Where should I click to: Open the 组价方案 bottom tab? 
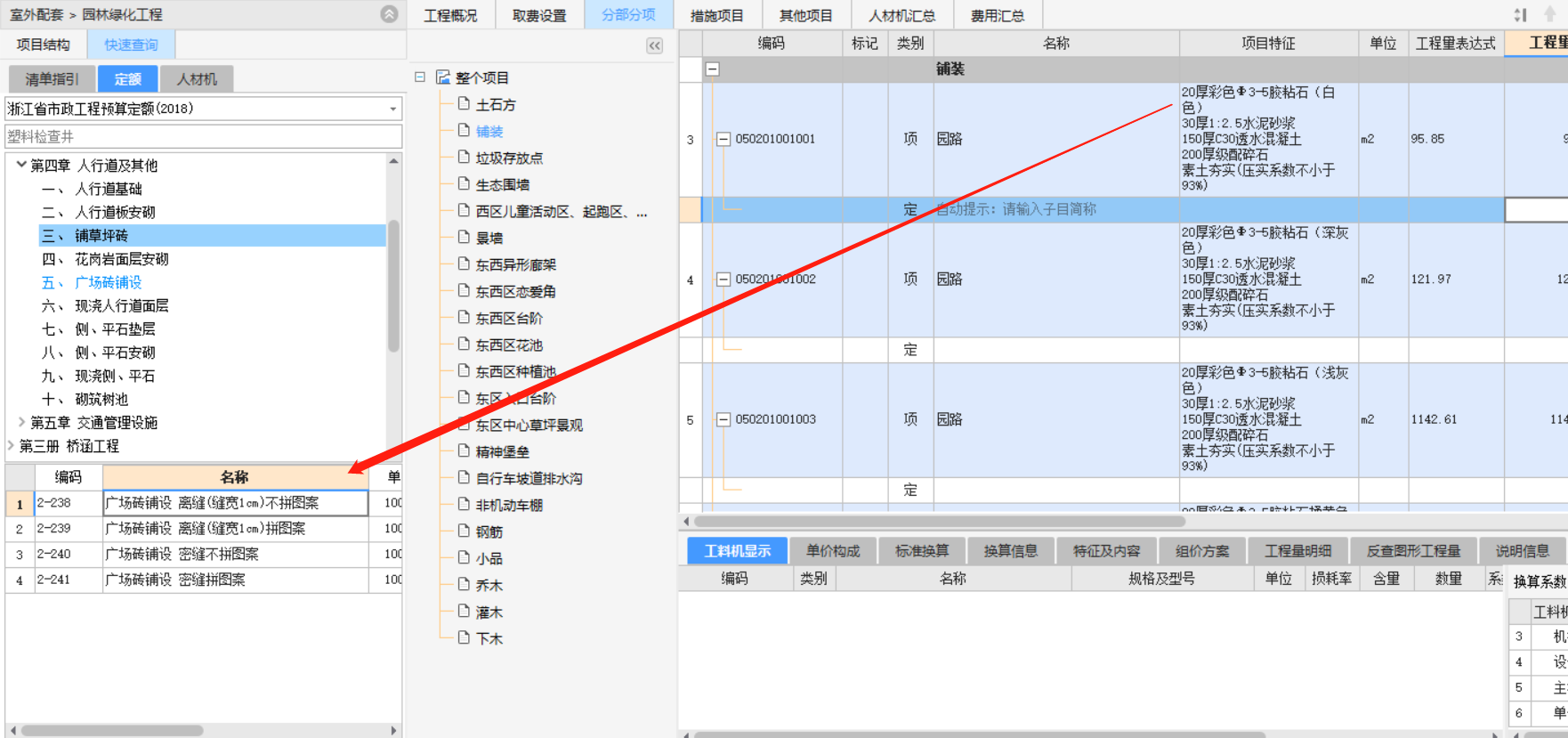click(1202, 551)
